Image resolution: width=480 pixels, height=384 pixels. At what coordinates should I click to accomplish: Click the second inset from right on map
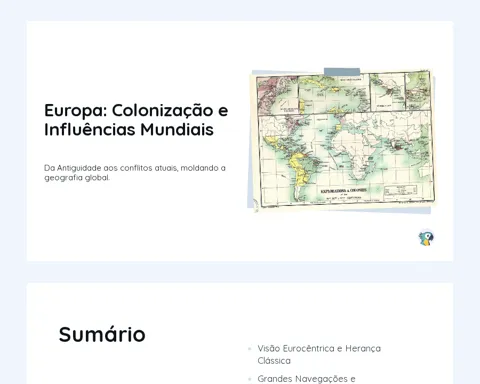pyautogui.click(x=387, y=92)
